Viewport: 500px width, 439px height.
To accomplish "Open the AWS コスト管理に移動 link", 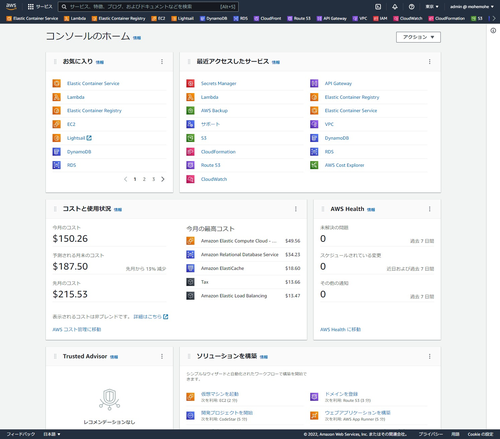I will [77, 329].
